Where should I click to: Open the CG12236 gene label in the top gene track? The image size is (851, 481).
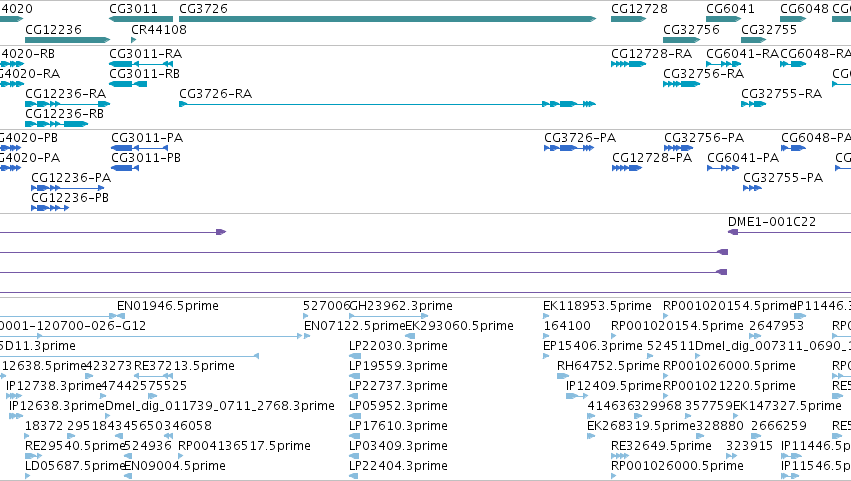[x=53, y=29]
